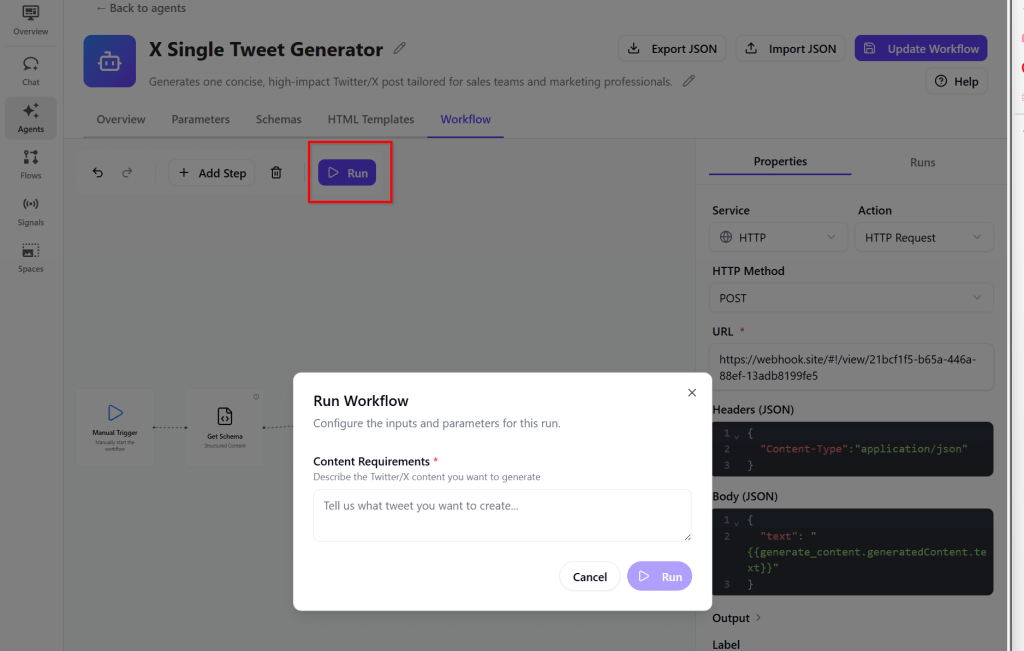Open Flows in the sidebar

pos(31,163)
